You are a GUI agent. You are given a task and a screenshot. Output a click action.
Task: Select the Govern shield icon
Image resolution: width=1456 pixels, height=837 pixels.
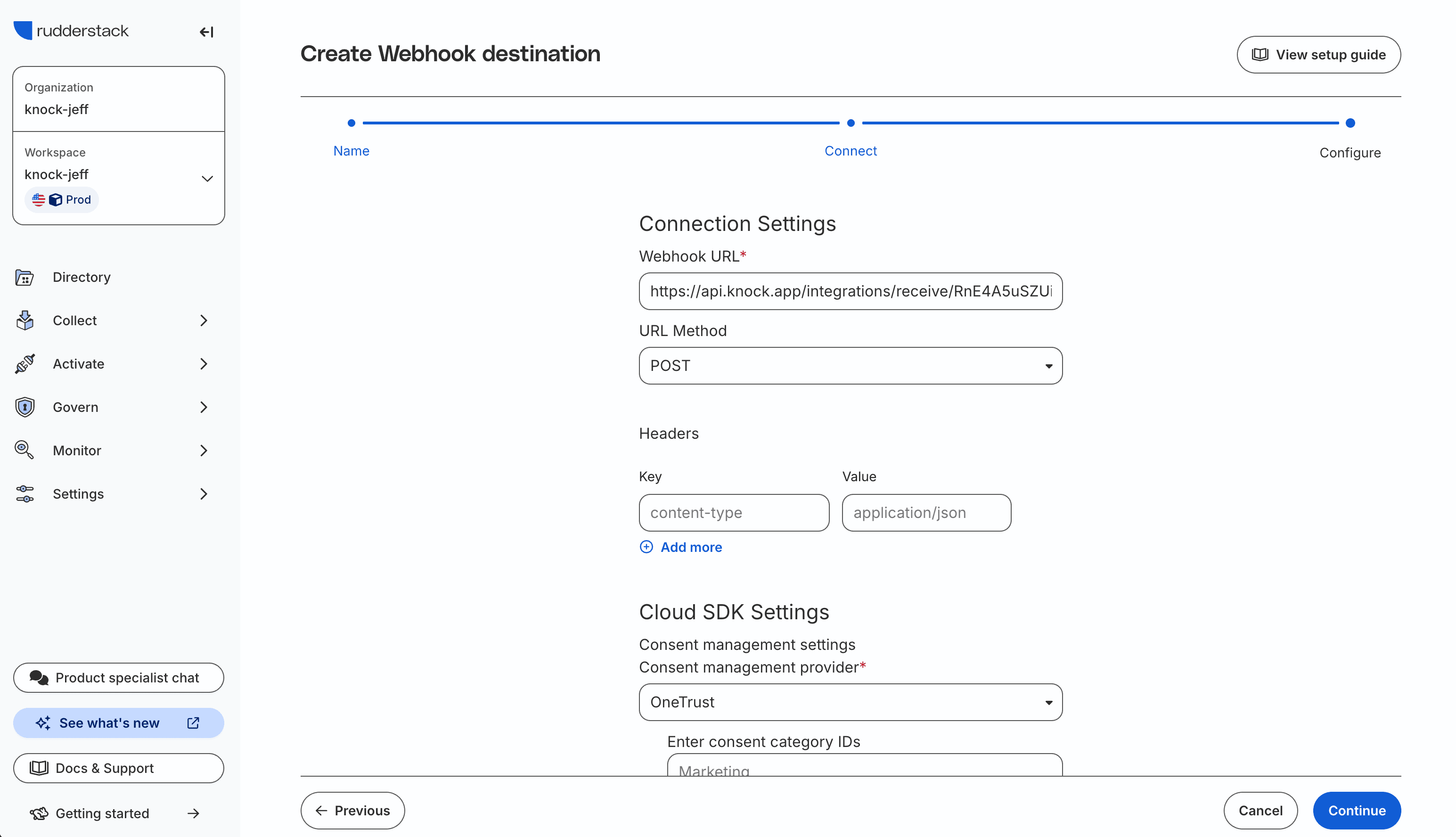coord(24,406)
